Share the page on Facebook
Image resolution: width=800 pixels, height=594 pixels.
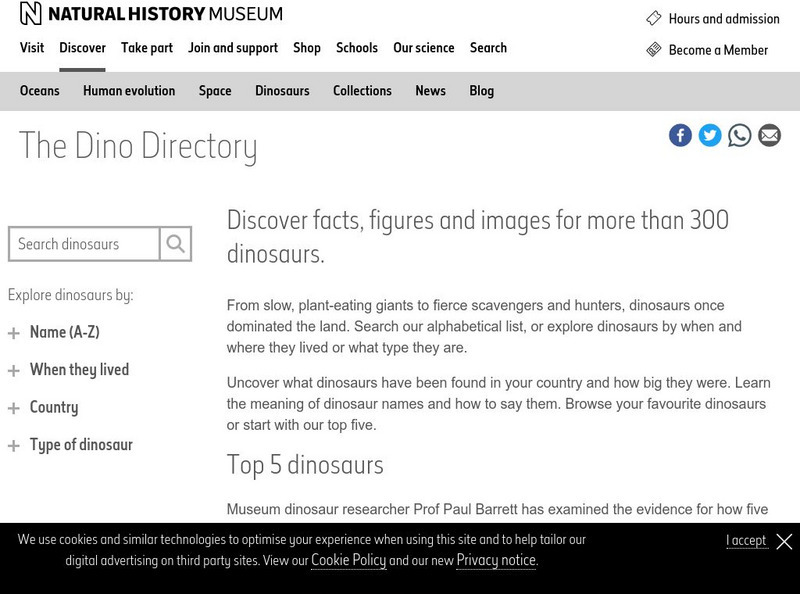click(680, 135)
